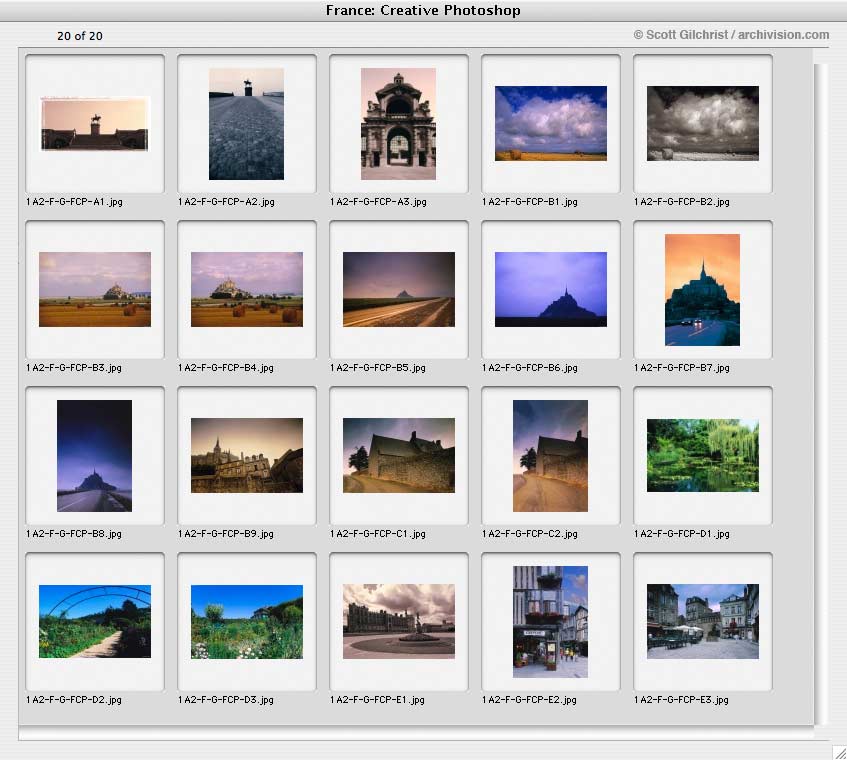Select sepia abbey buildings thumbnail B9
This screenshot has height=760, width=847.
point(247,455)
